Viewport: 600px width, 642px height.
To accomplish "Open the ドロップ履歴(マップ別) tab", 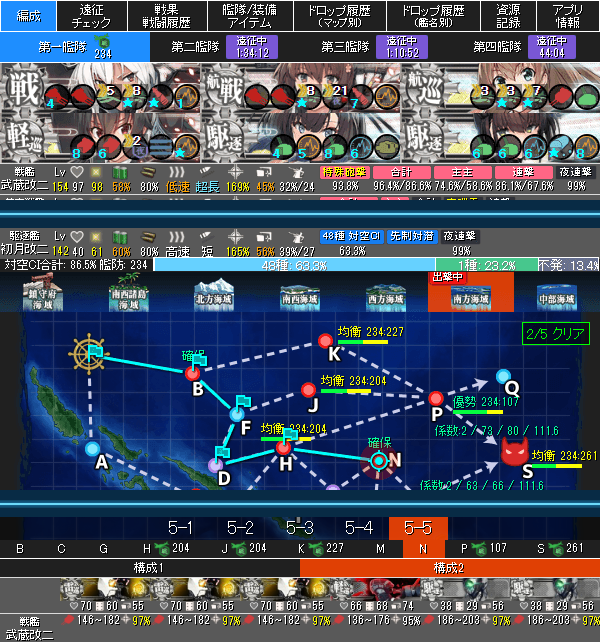I will click(x=340, y=16).
